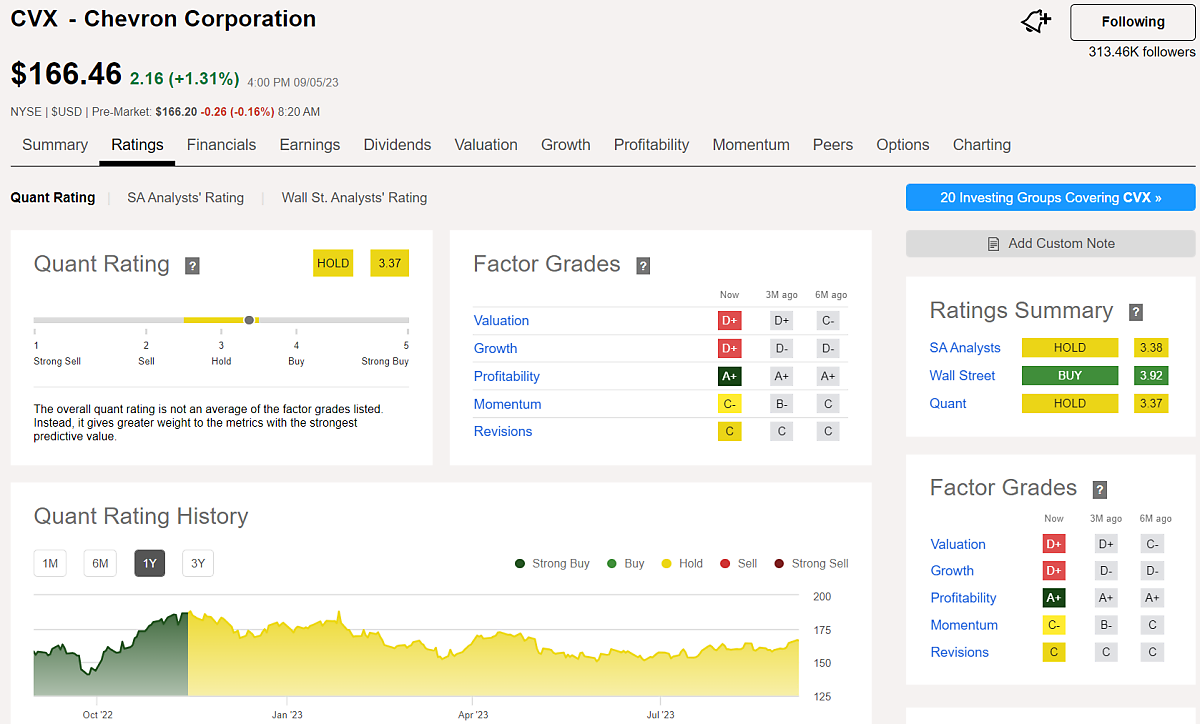Open Revisions link in sidebar Factor Grades
Viewport: 1200px width, 724px height.
click(960, 652)
